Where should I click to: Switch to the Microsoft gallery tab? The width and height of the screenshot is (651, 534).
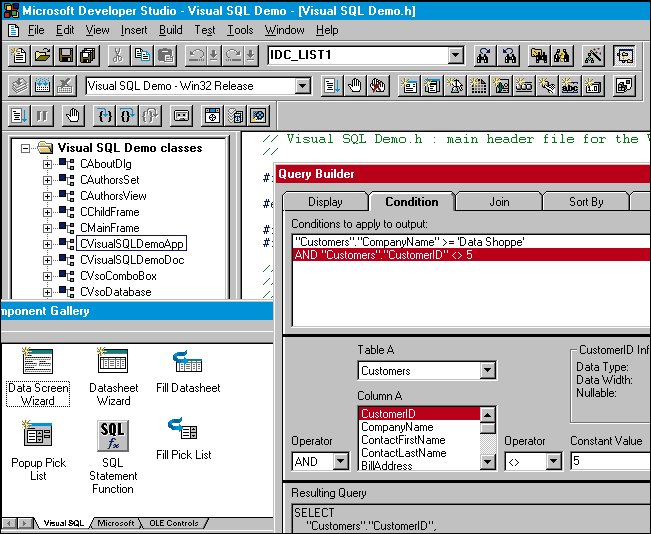click(x=115, y=523)
